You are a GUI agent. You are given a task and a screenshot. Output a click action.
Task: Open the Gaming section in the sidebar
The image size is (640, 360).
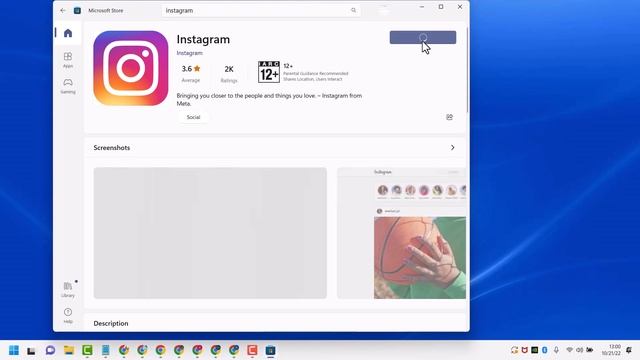[x=68, y=86]
